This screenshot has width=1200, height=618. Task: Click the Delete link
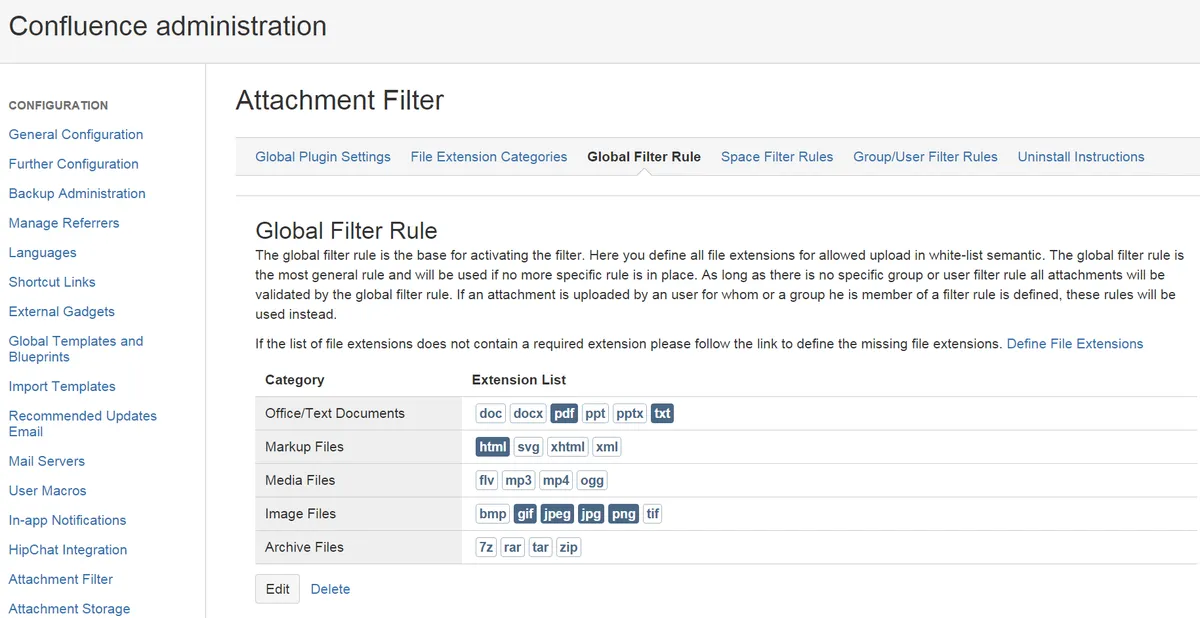click(x=330, y=589)
